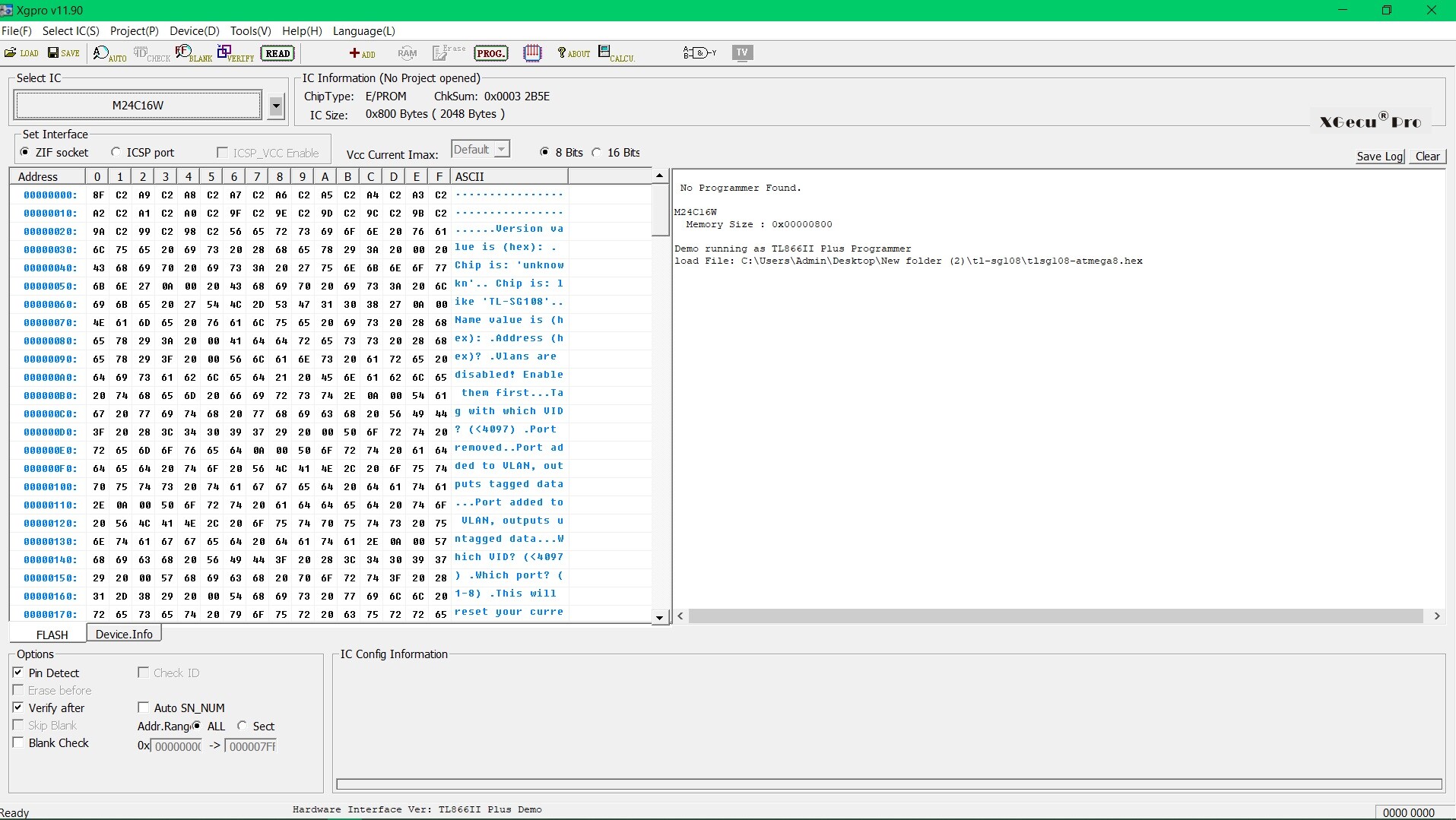The image size is (1456, 820).
Task: Open the Help(H) menu
Action: pyautogui.click(x=302, y=31)
